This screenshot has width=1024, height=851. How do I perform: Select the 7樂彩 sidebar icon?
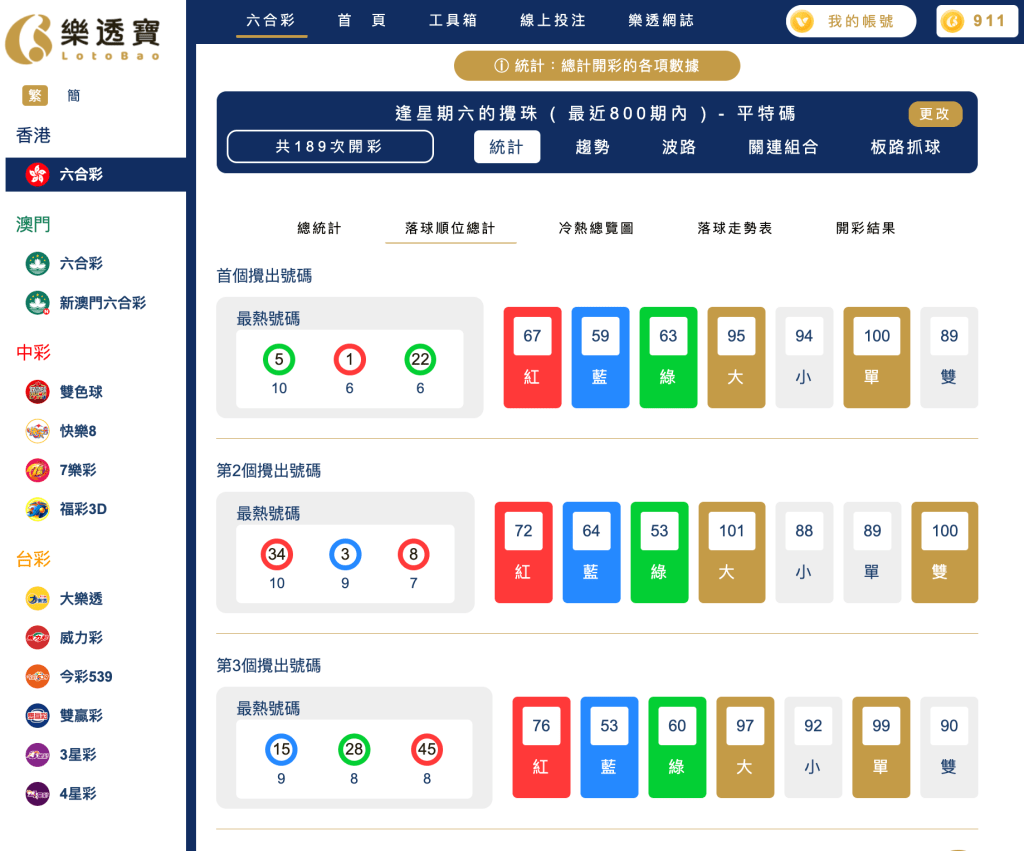38,470
